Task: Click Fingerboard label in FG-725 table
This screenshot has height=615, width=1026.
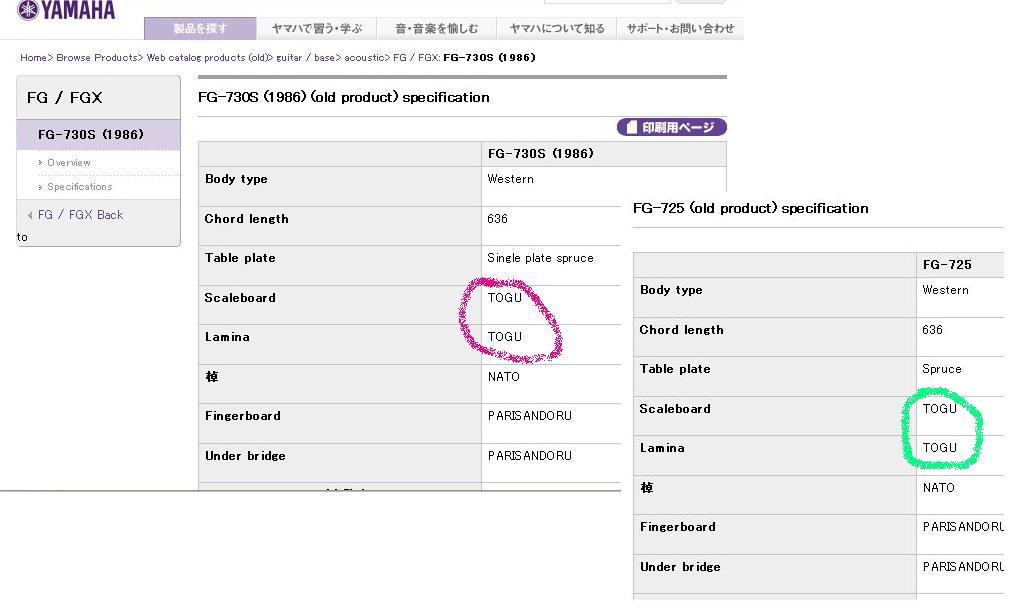Action: click(678, 527)
